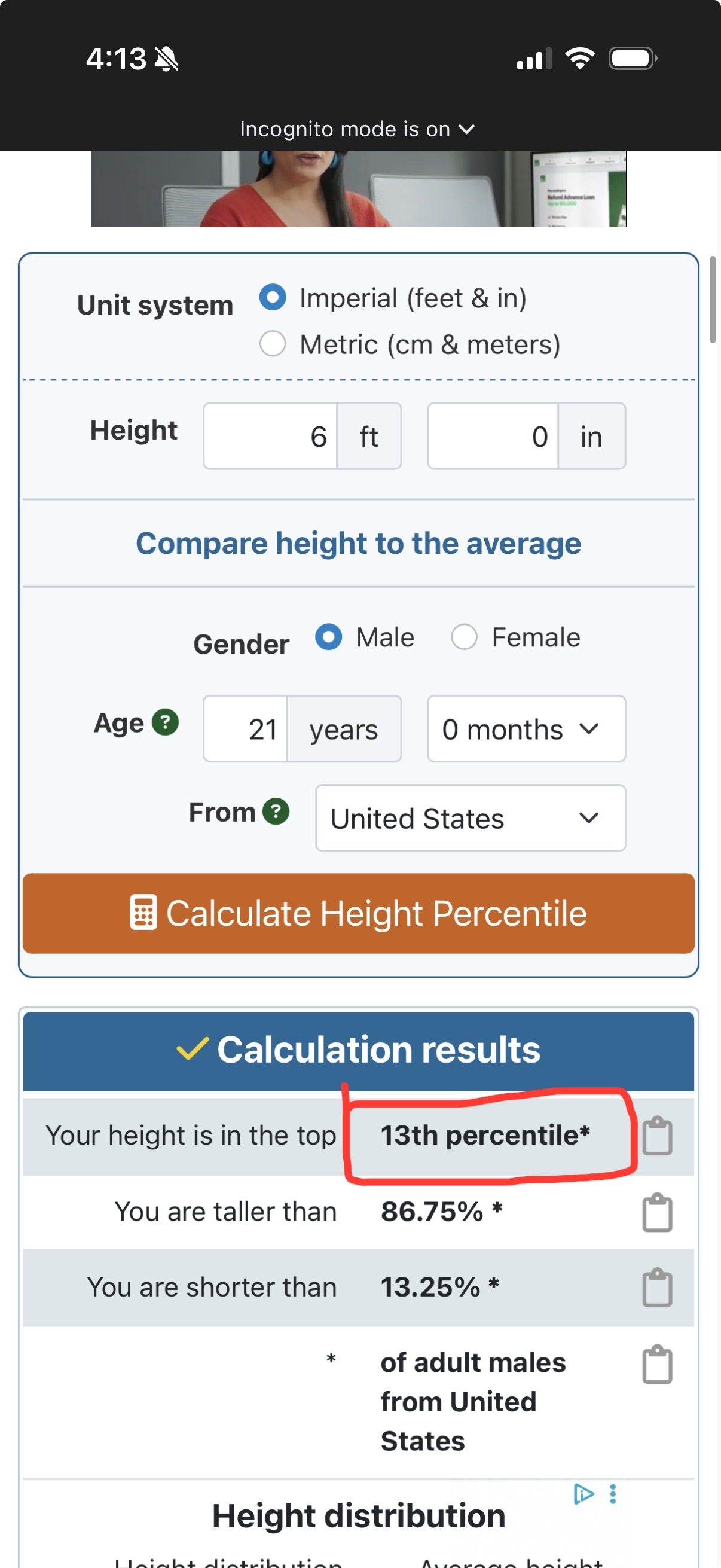Image resolution: width=721 pixels, height=1568 pixels.
Task: Tap the AdChoices triangle icon
Action: pyautogui.click(x=583, y=1494)
